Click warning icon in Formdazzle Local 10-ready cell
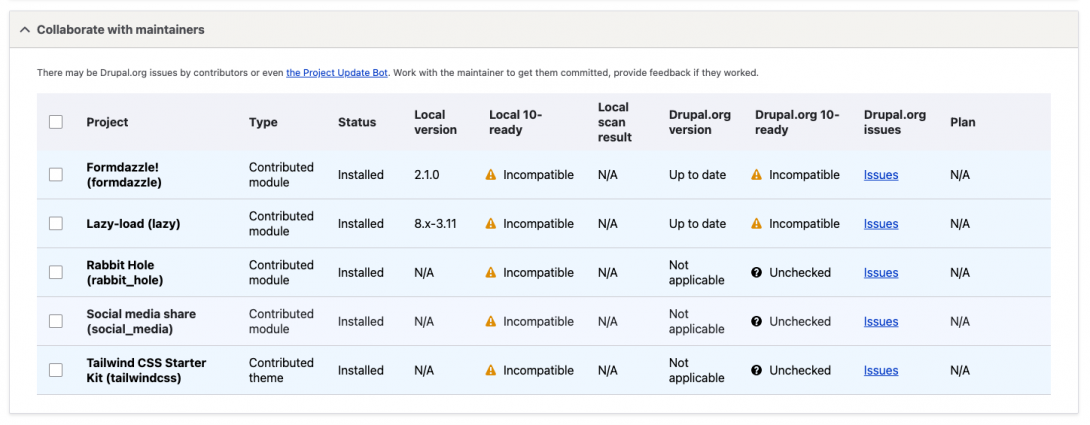1090x425 pixels. click(491, 175)
